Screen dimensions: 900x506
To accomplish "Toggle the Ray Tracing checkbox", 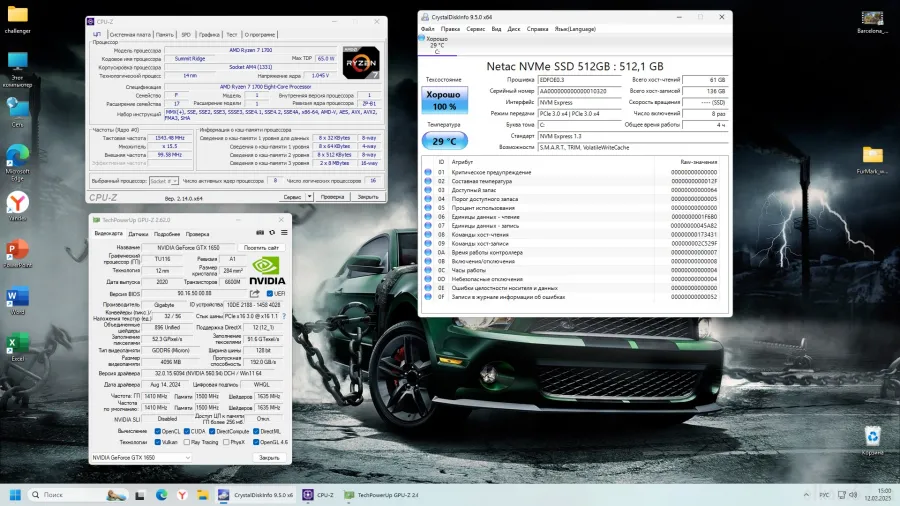I will pos(187,442).
